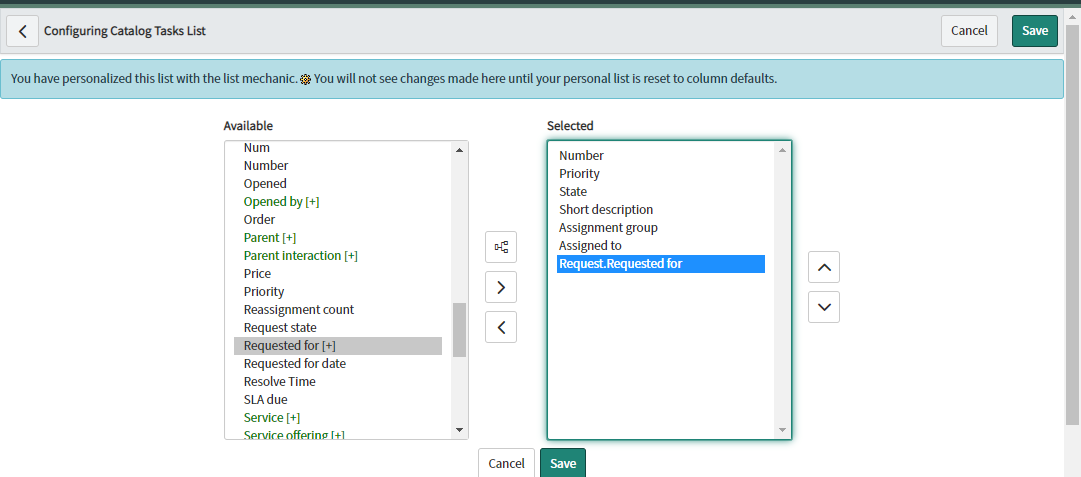Viewport: 1081px width, 477px height.
Task: Select 'State' in Selected list
Action: point(660,192)
